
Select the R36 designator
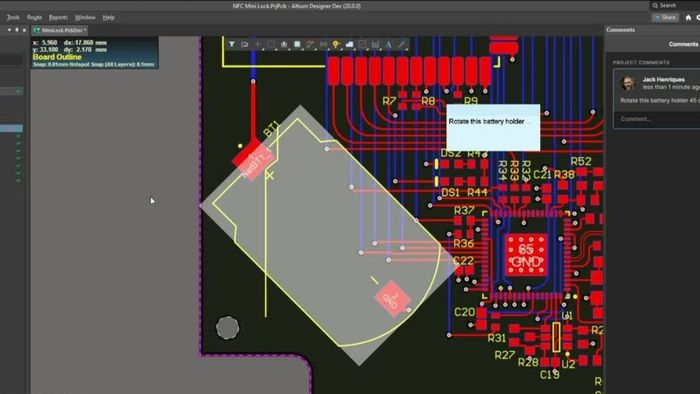pos(463,244)
